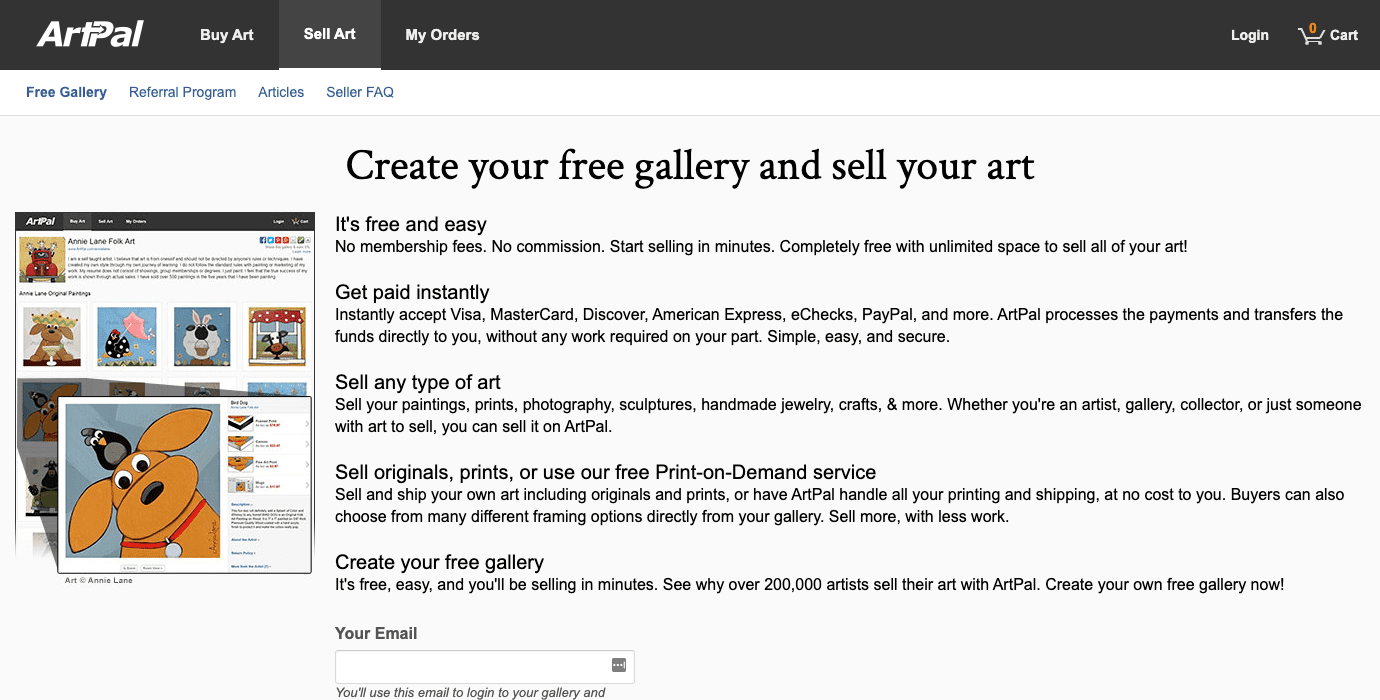Click the autofill icon inside the email field
The height and width of the screenshot is (700, 1380).
621,666
